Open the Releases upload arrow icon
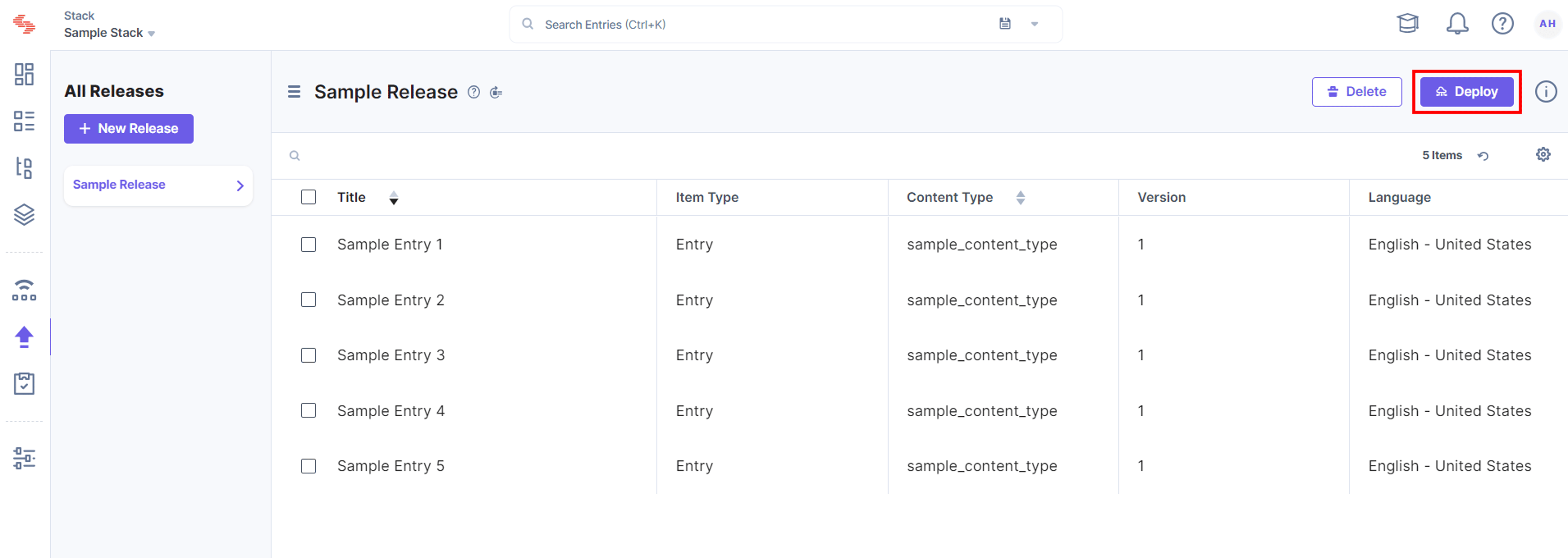 (x=24, y=337)
